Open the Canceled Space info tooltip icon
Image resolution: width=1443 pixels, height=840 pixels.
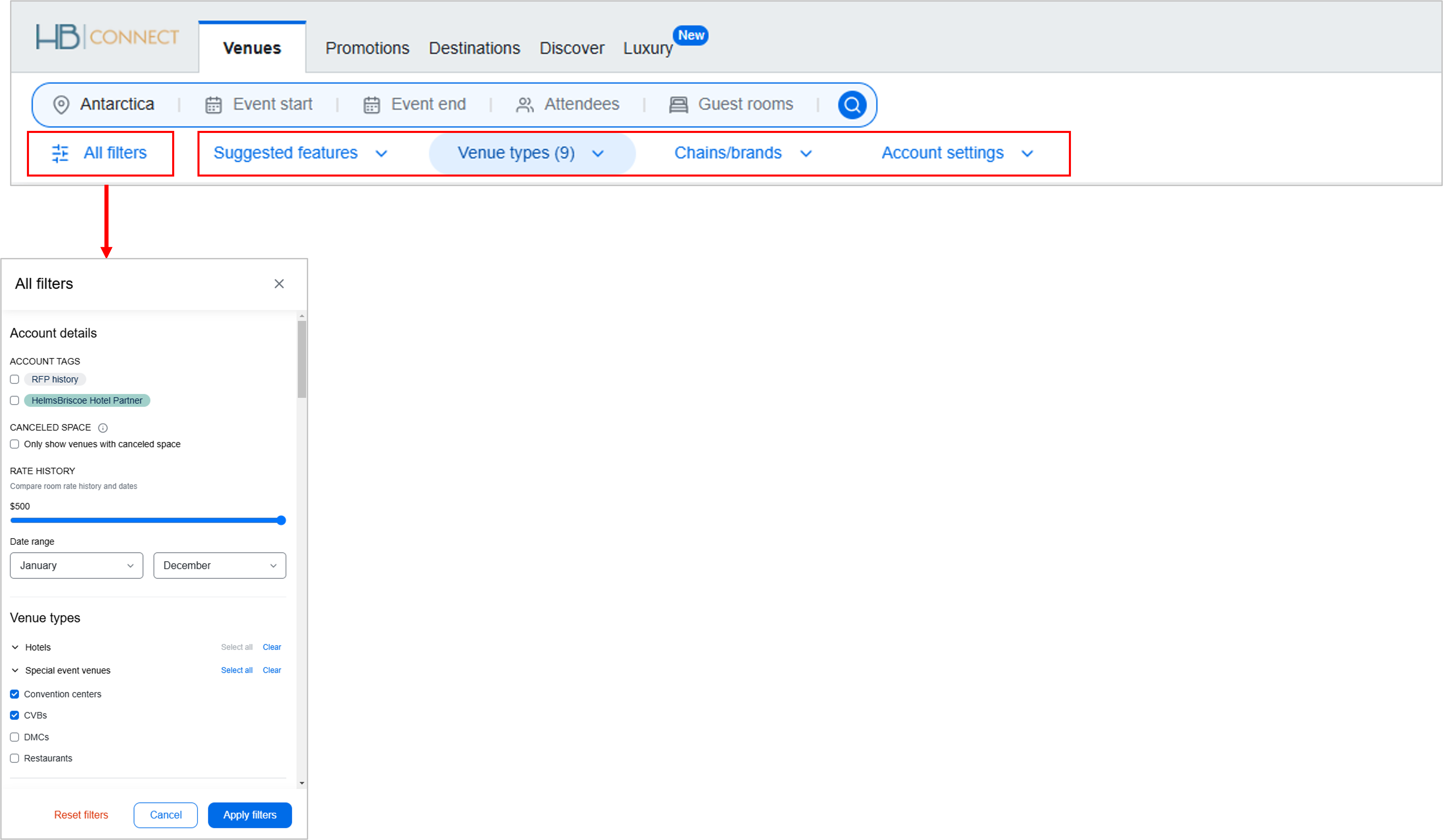click(x=103, y=427)
